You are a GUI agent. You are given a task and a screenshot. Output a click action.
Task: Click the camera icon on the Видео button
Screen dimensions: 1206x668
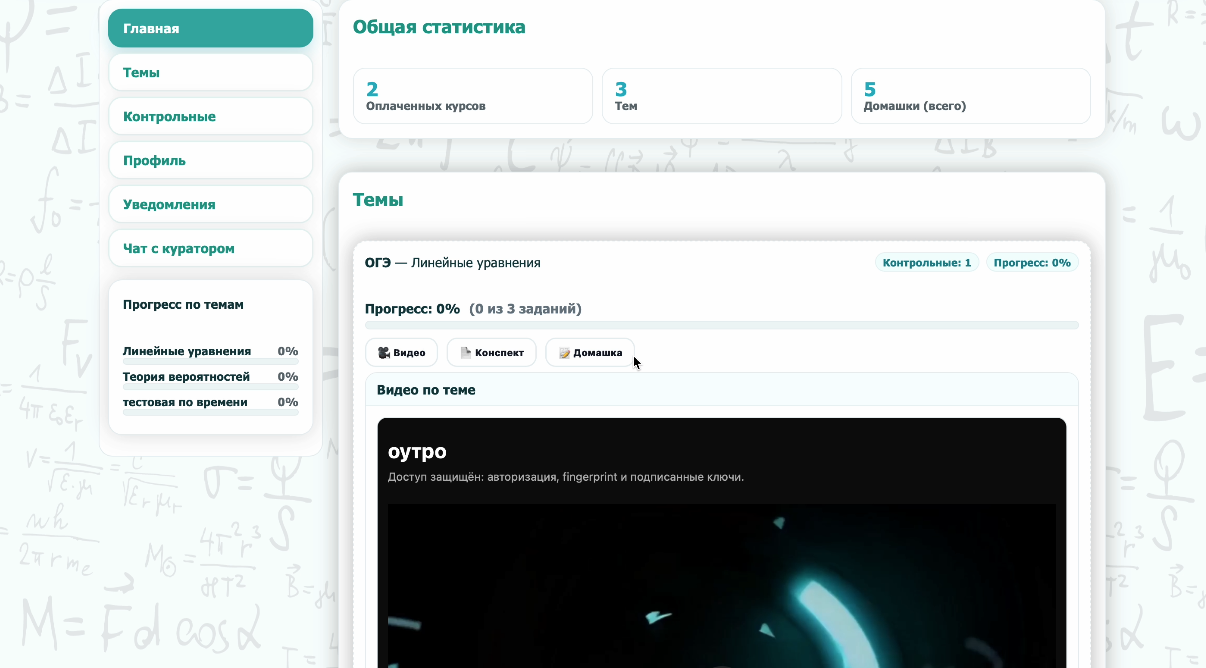click(x=384, y=353)
